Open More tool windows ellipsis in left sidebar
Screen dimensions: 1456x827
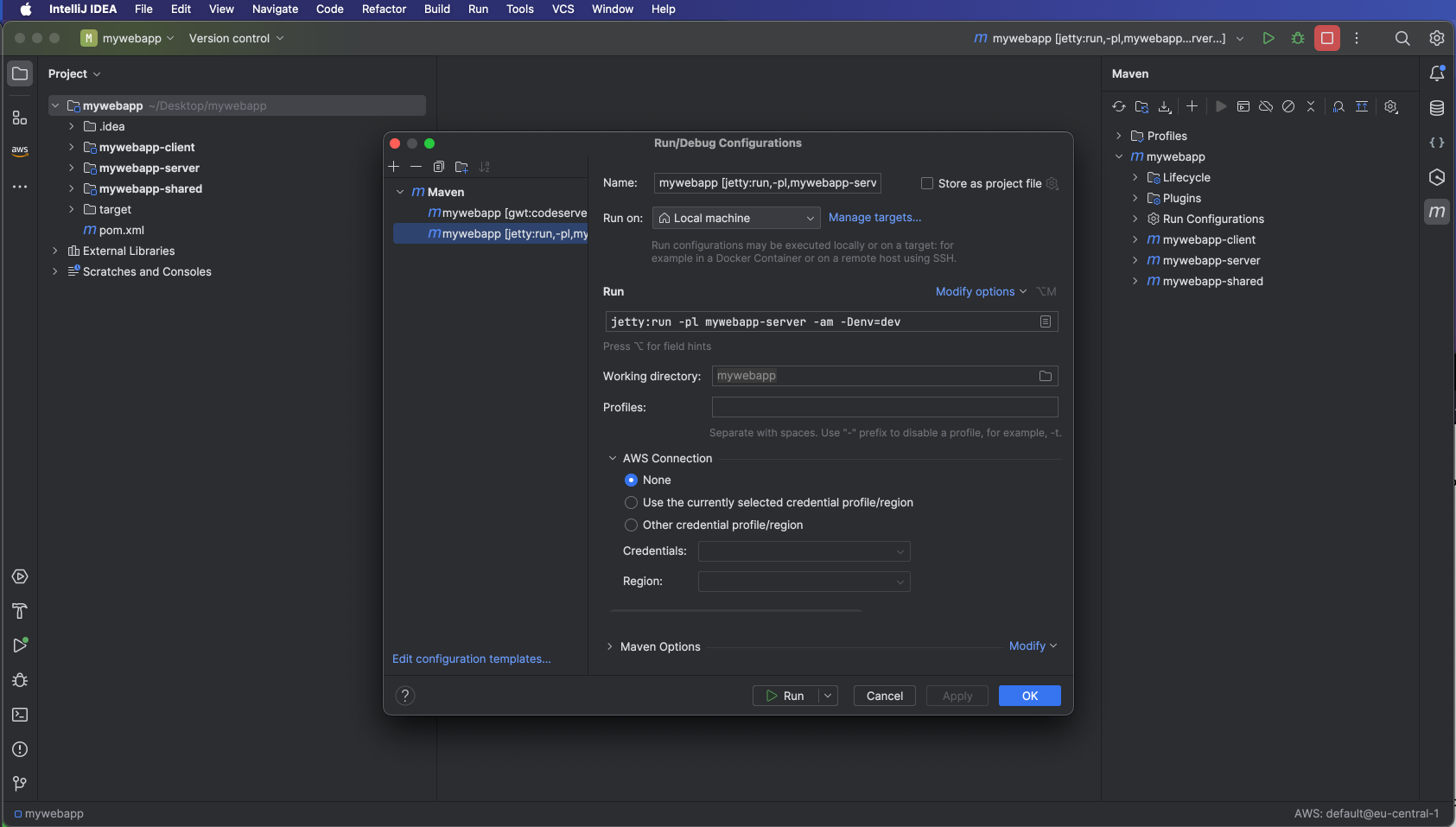click(x=20, y=187)
